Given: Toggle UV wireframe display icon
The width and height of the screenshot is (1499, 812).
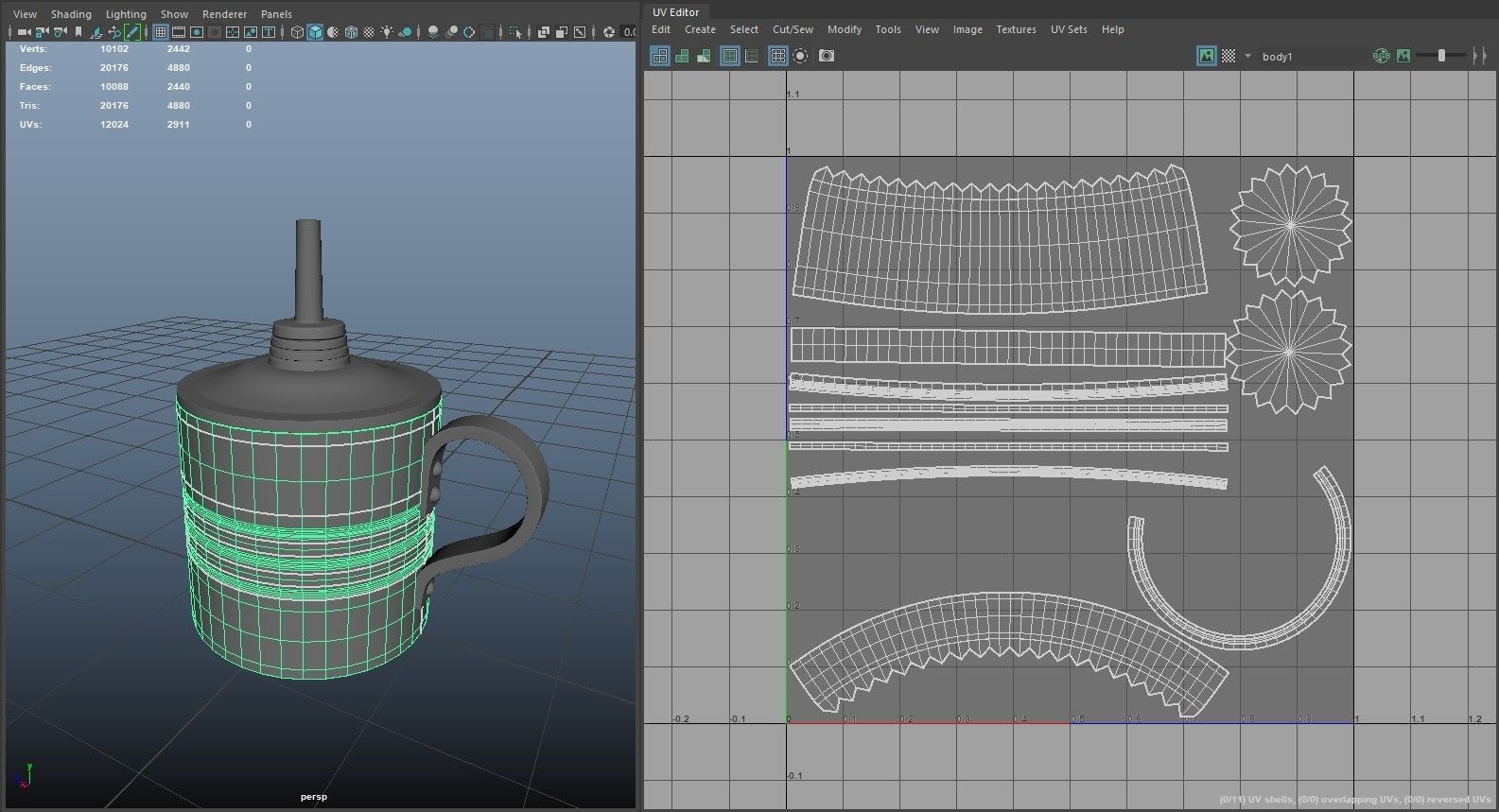Looking at the screenshot, I should 660,56.
